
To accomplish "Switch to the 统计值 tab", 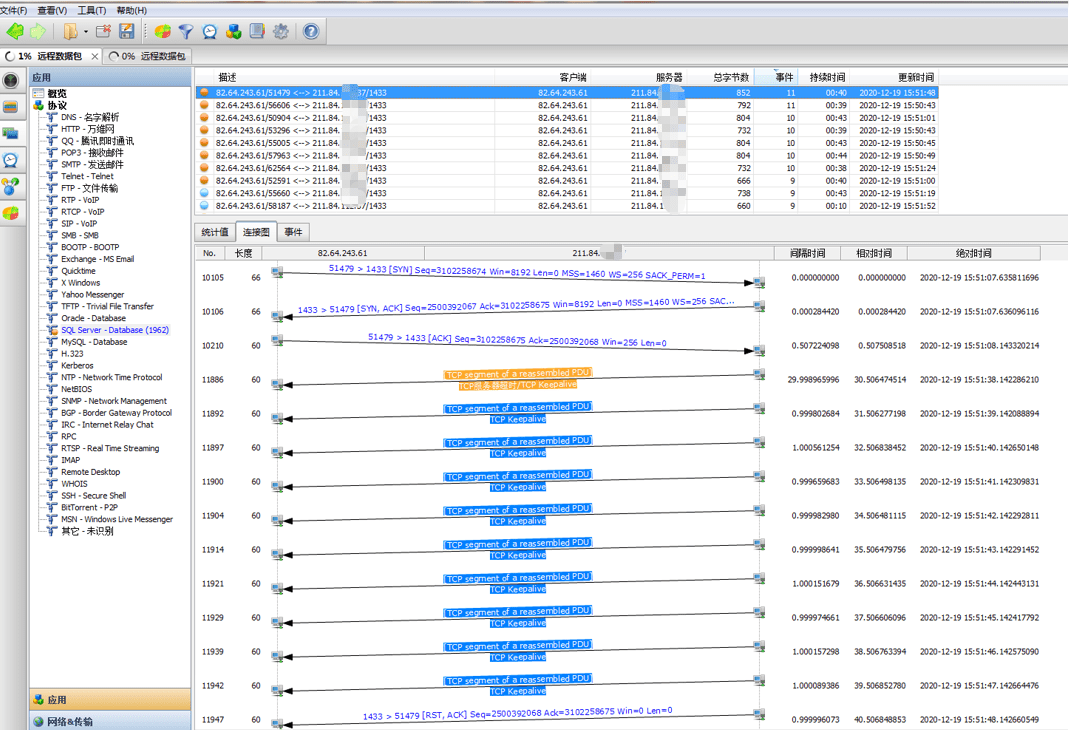I will [x=214, y=232].
